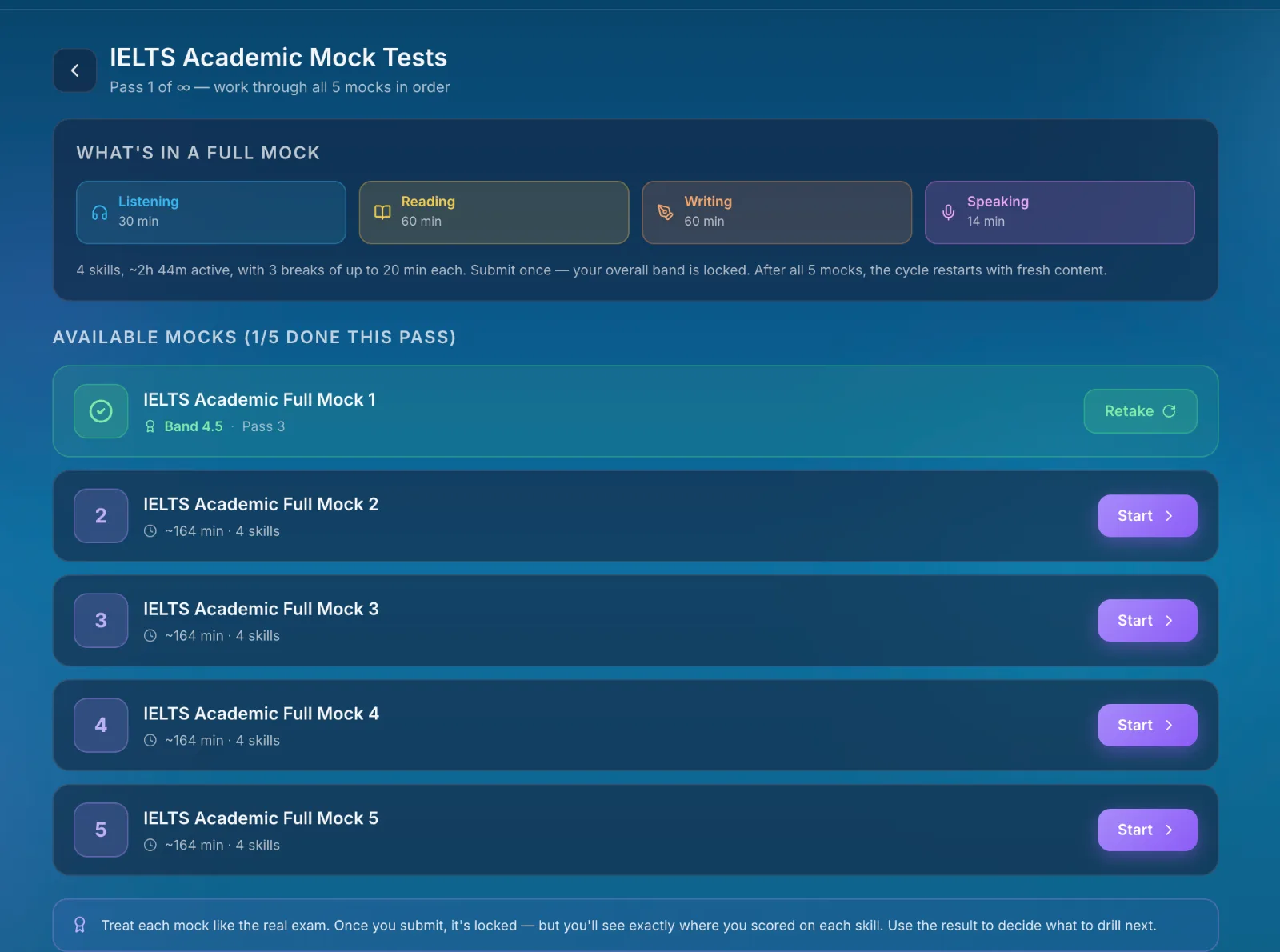Select the Reading 60 min skill card
1280x952 pixels.
point(494,212)
